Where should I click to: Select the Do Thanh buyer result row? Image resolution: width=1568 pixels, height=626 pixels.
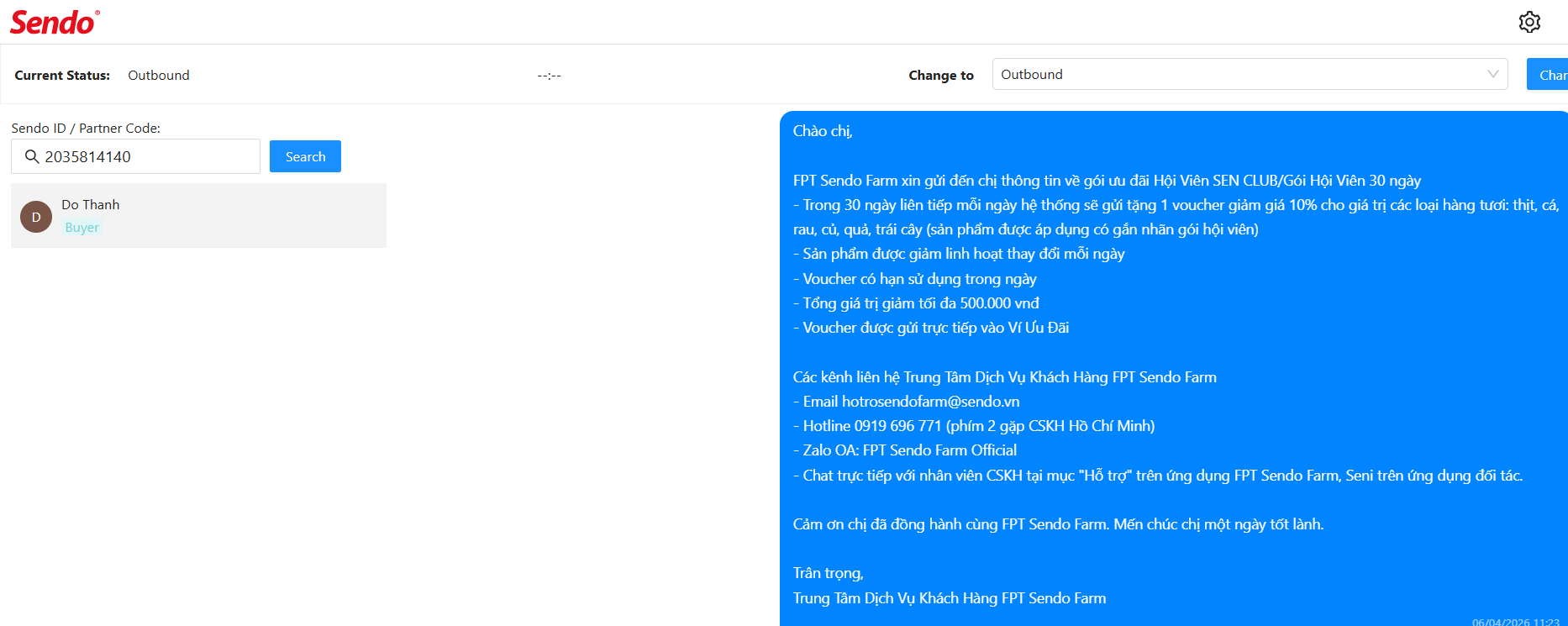coord(198,216)
